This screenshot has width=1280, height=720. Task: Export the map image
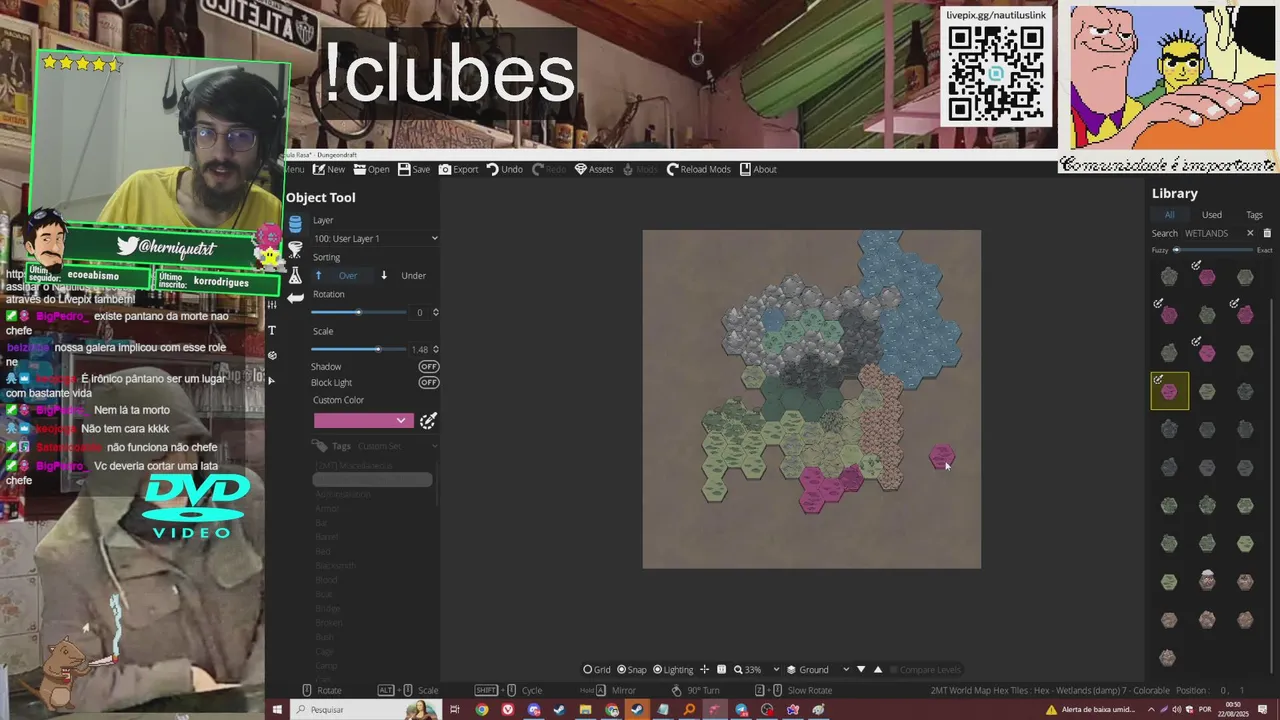click(x=458, y=169)
